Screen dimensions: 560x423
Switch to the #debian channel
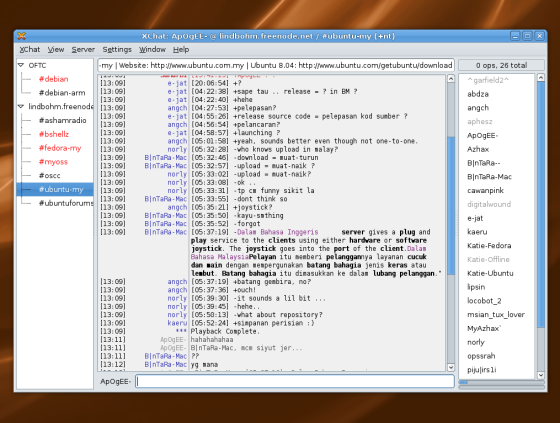coord(54,79)
